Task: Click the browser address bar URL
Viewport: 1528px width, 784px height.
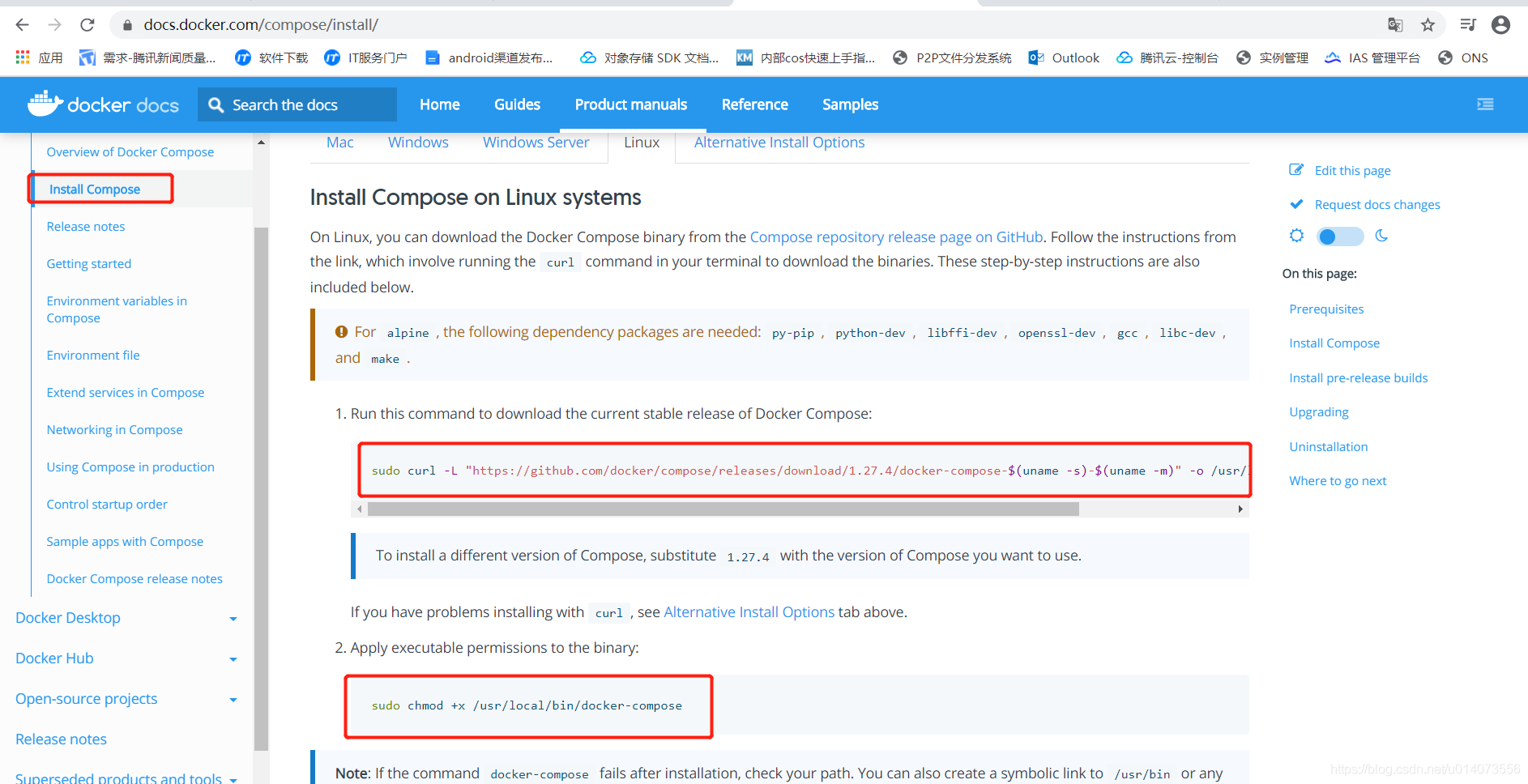Action: (x=261, y=25)
